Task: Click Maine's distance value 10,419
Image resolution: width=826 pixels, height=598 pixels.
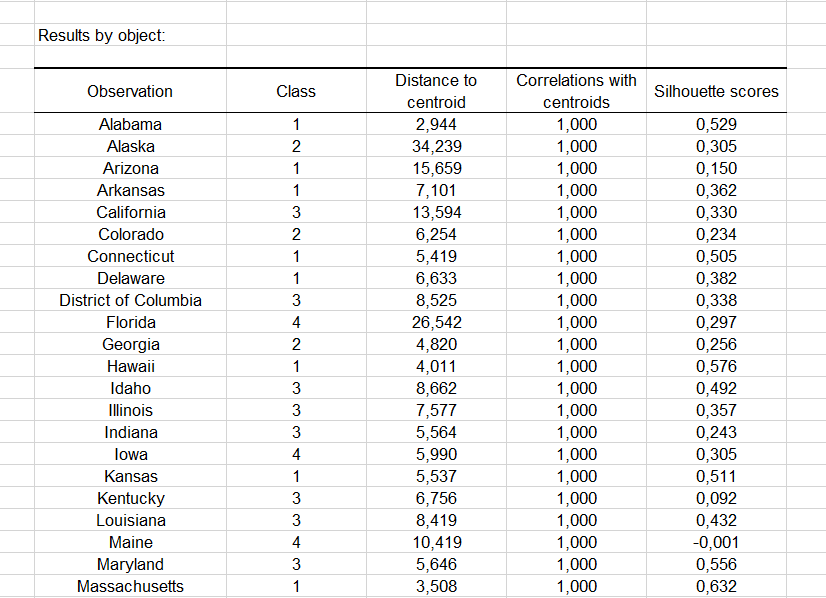Action: [436, 543]
